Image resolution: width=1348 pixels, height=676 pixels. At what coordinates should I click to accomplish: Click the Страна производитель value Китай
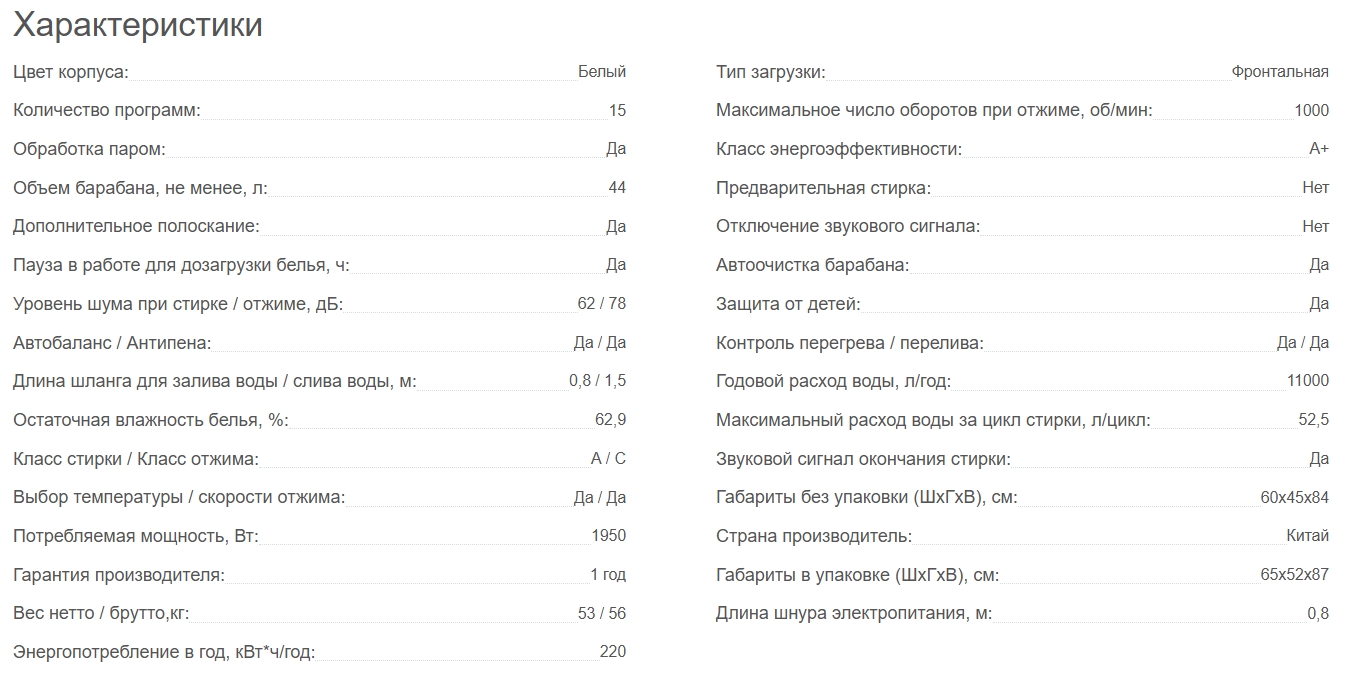(x=1307, y=536)
